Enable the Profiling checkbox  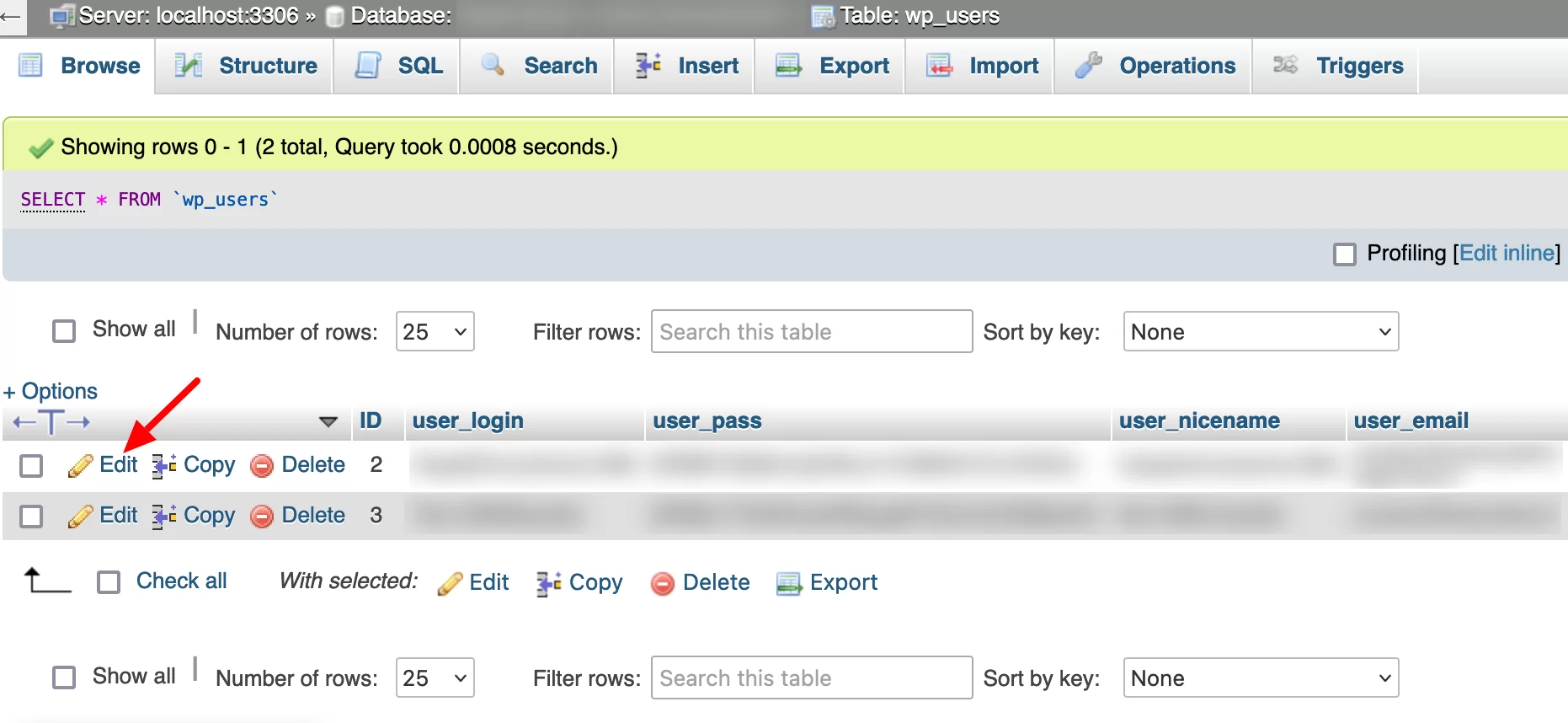[x=1345, y=254]
